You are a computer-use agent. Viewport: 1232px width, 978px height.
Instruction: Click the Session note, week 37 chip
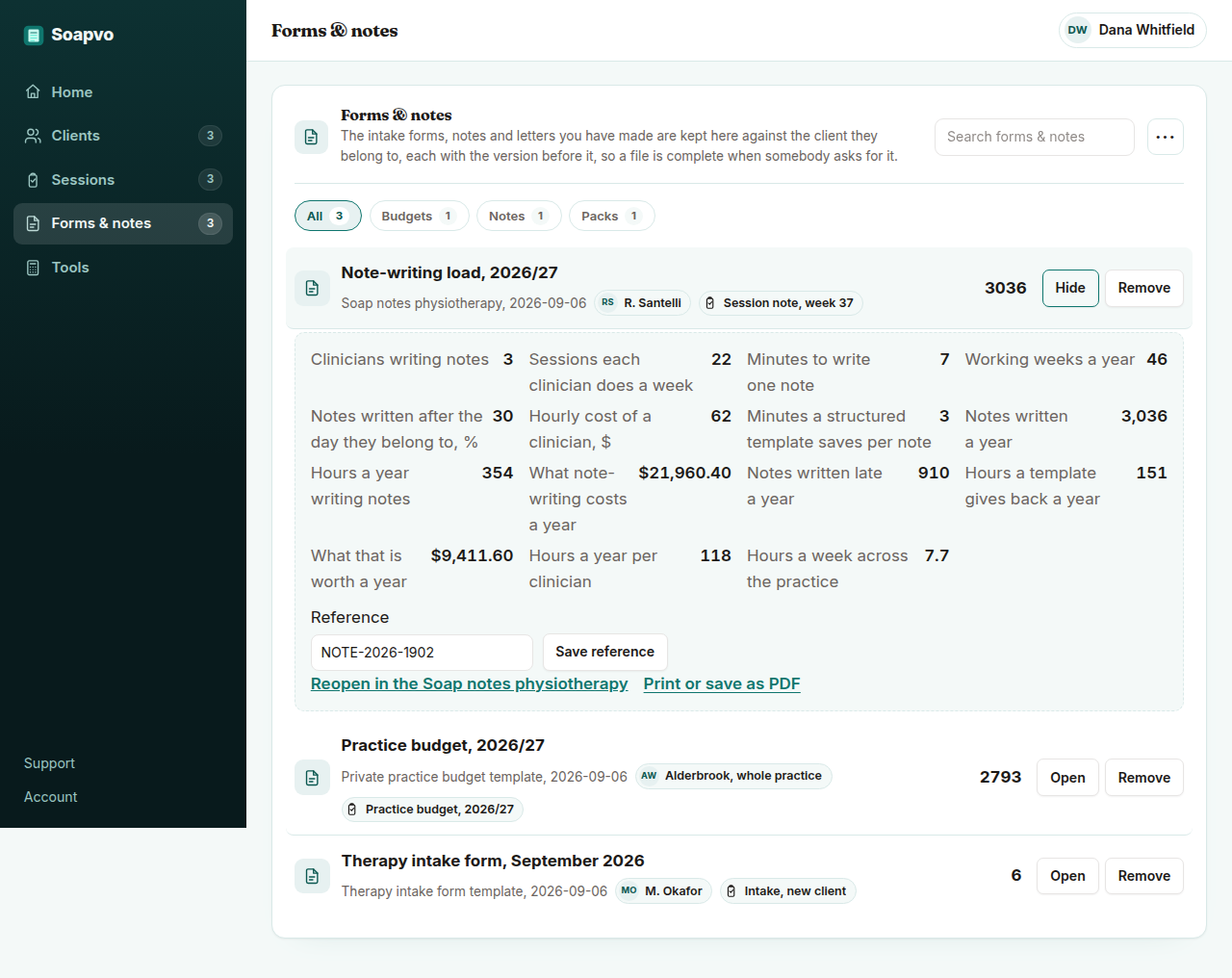(781, 302)
